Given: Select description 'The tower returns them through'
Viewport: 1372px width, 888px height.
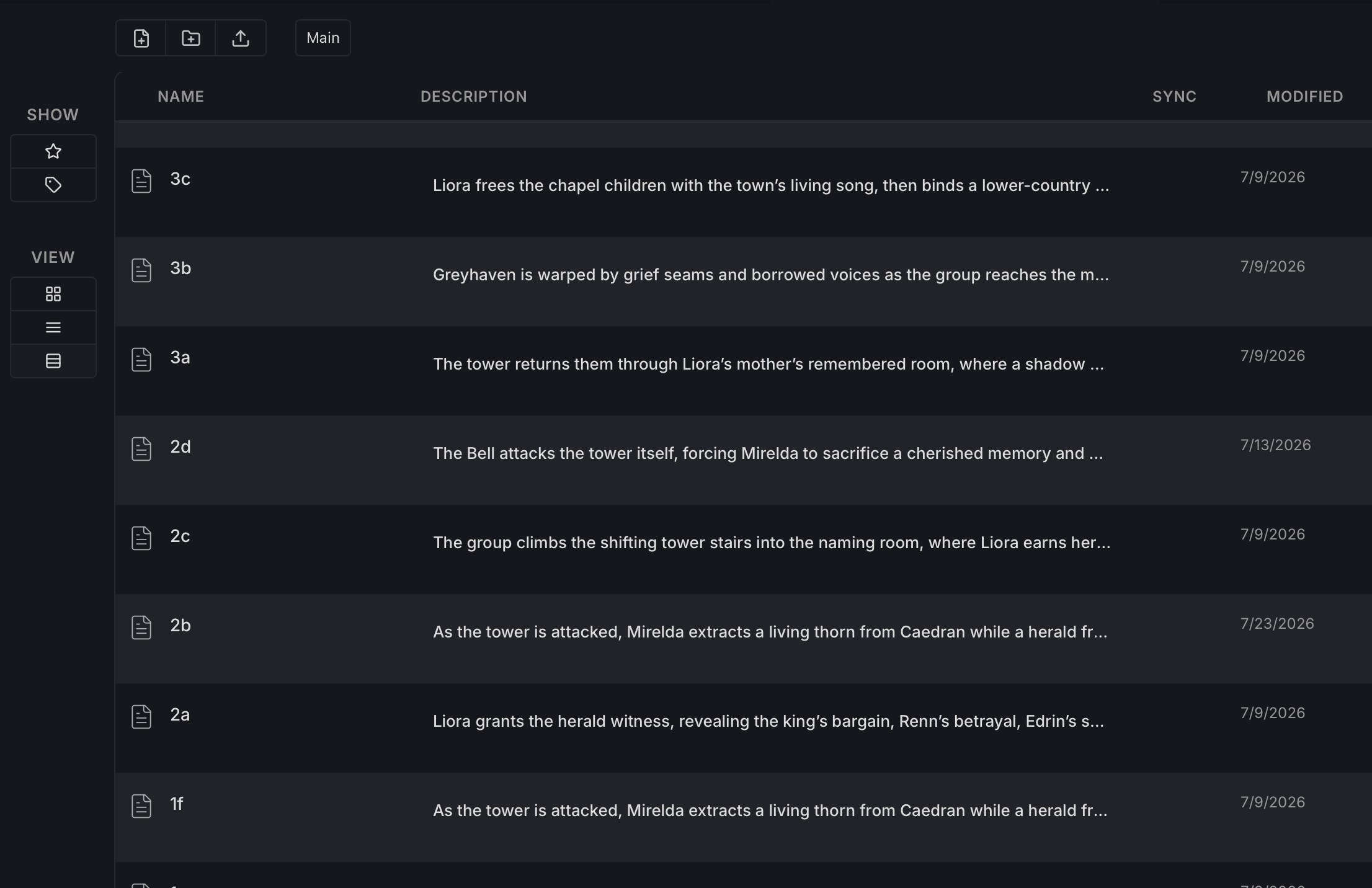Looking at the screenshot, I should (768, 364).
